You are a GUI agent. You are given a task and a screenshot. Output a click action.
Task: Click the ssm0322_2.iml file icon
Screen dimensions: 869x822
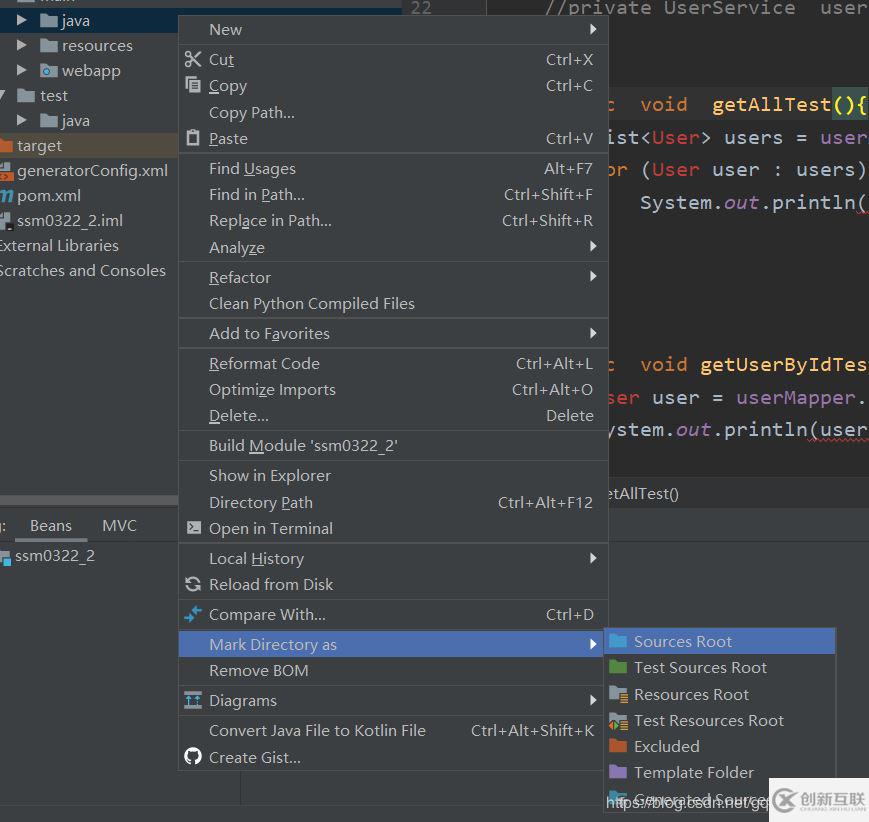click(7, 221)
